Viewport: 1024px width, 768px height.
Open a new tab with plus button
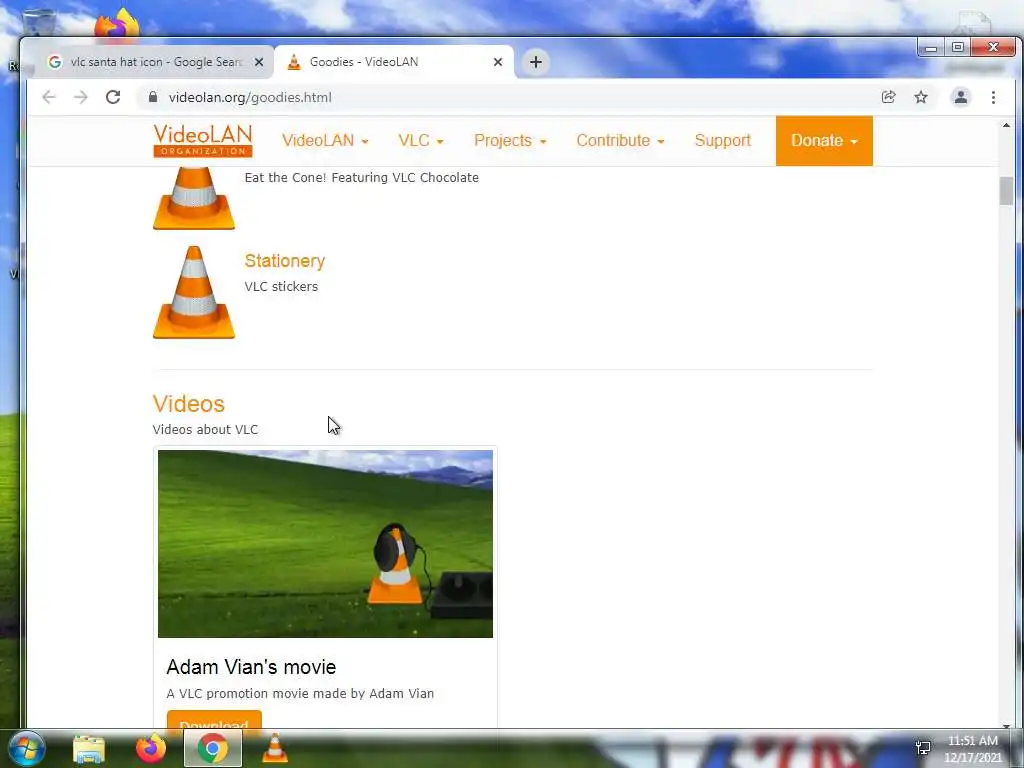536,62
